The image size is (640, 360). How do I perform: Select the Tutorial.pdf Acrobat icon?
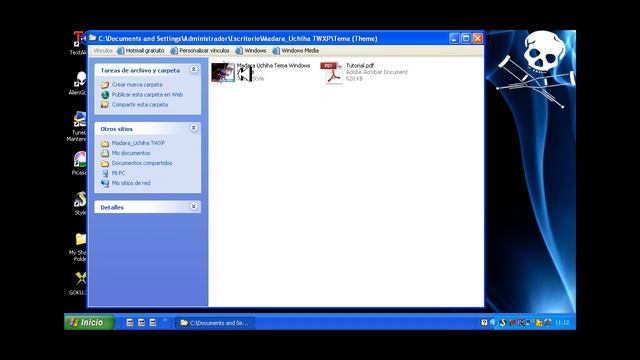coord(331,73)
